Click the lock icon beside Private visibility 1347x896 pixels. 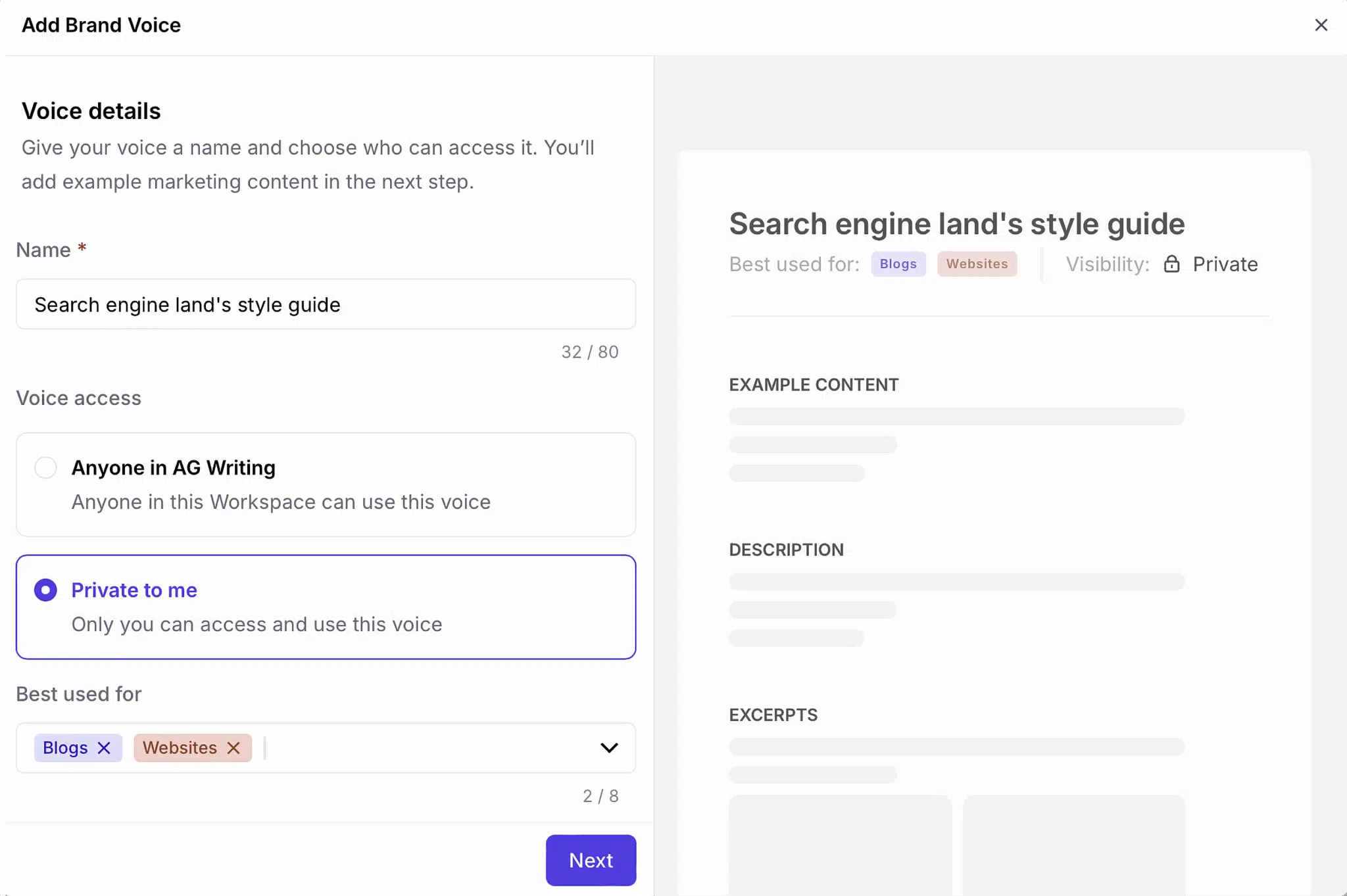tap(1171, 264)
